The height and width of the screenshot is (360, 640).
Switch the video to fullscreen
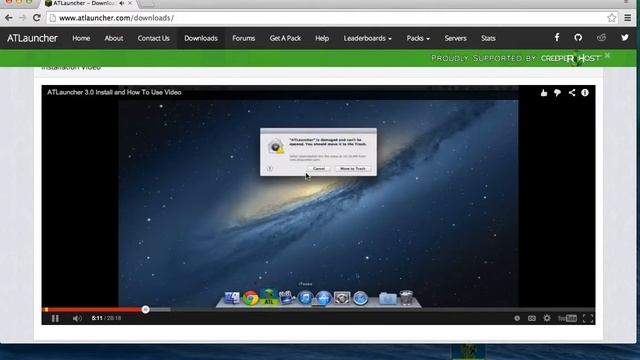point(588,318)
